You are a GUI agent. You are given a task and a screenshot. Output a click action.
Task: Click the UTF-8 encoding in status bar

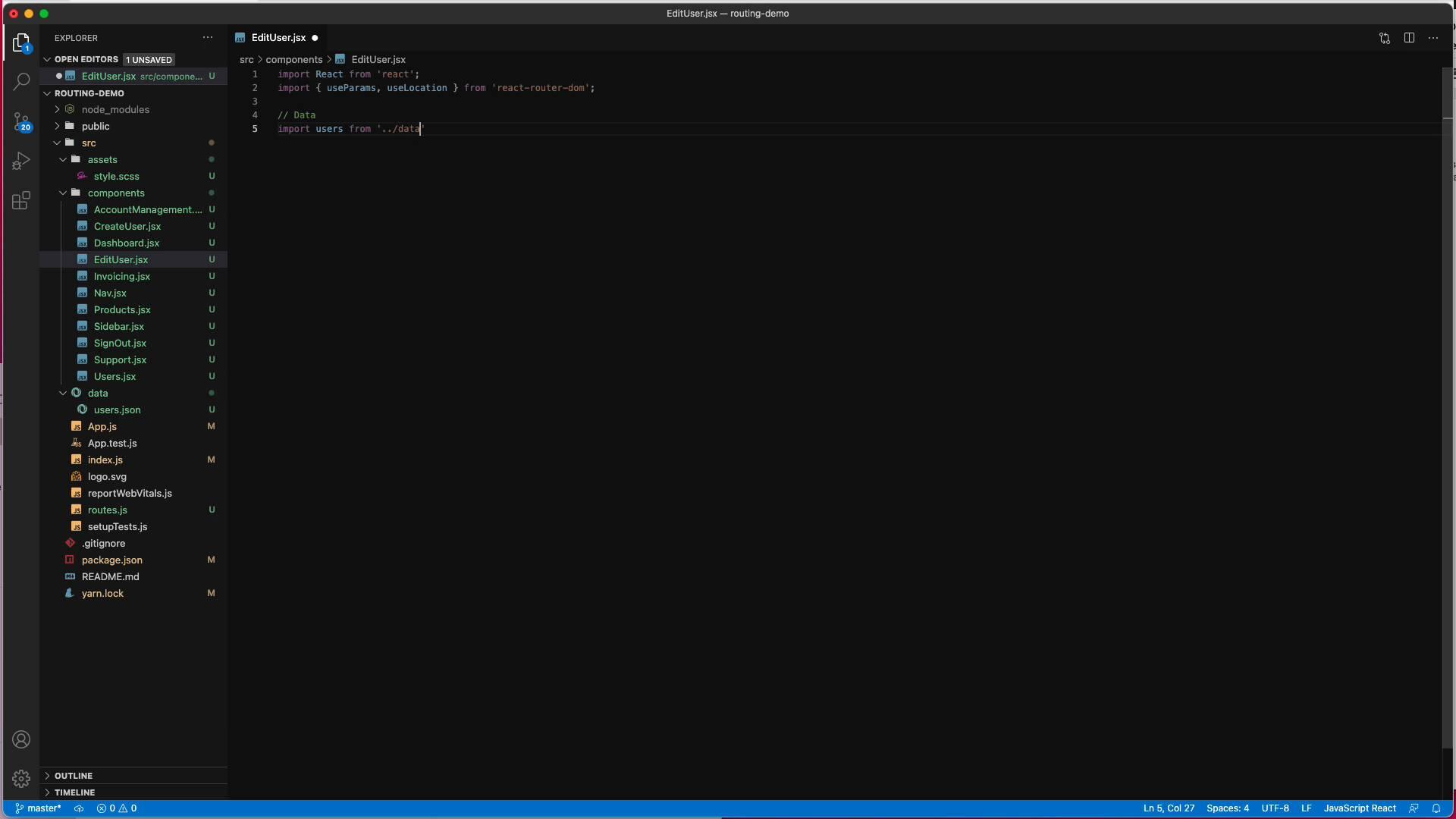1275,807
